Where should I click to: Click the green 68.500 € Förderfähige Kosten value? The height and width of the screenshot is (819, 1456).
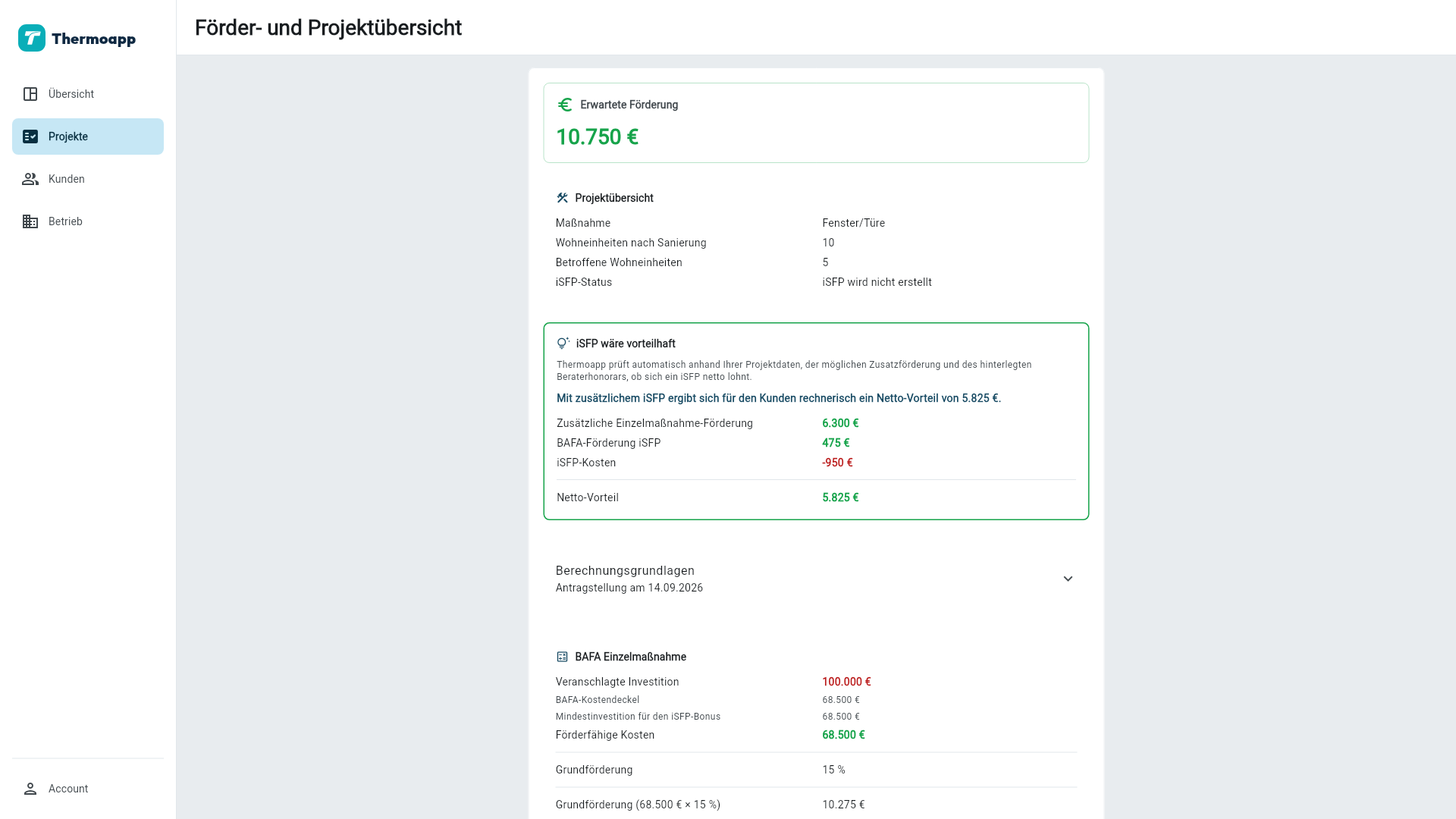[843, 735]
